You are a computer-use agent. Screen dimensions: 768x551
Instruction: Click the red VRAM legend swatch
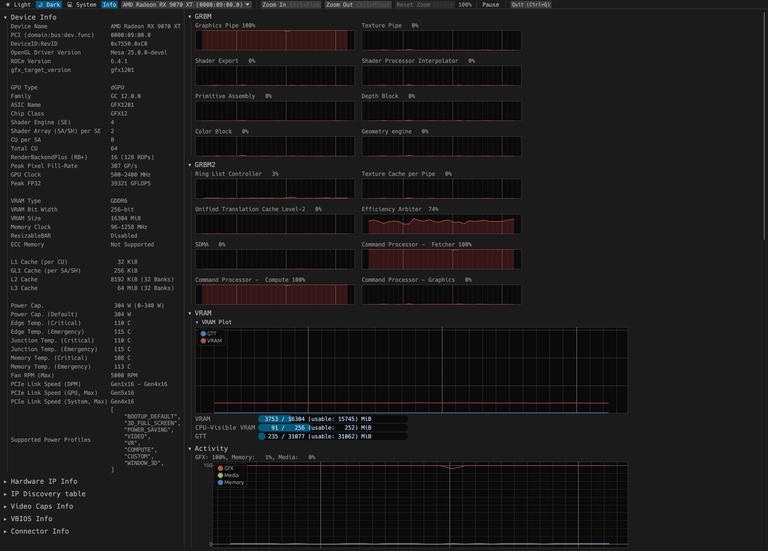(203, 340)
